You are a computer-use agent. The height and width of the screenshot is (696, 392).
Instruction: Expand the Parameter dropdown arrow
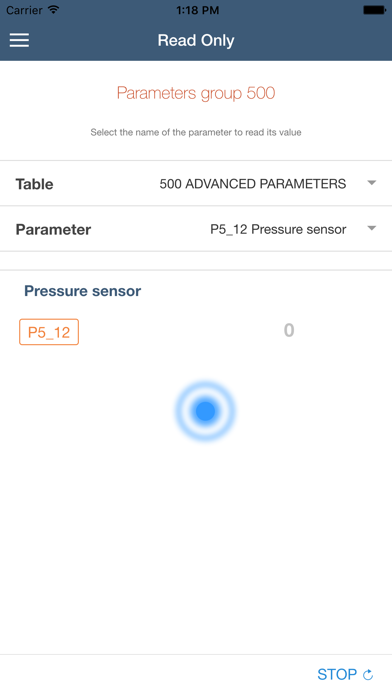[372, 229]
